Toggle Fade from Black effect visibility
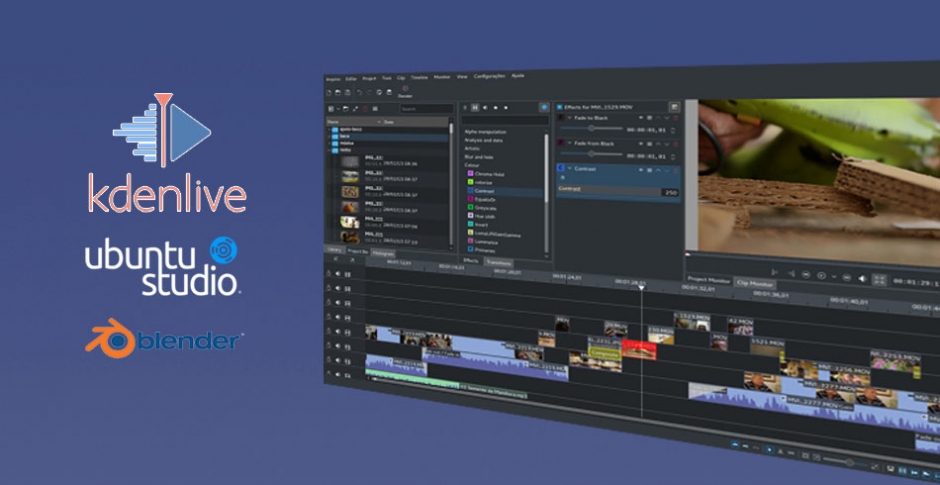Image resolution: width=940 pixels, height=485 pixels. [641, 144]
